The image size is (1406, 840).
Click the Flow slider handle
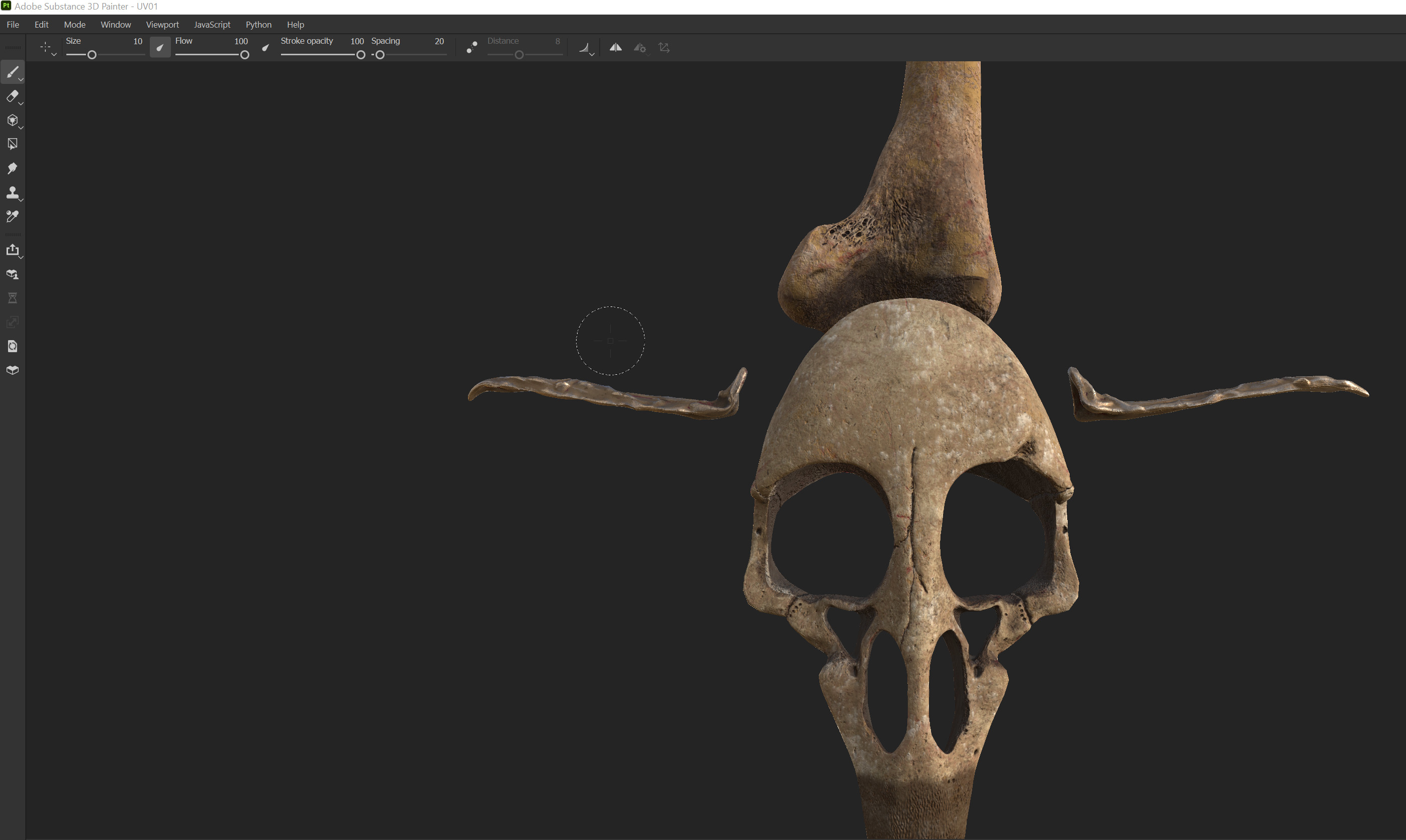(245, 55)
